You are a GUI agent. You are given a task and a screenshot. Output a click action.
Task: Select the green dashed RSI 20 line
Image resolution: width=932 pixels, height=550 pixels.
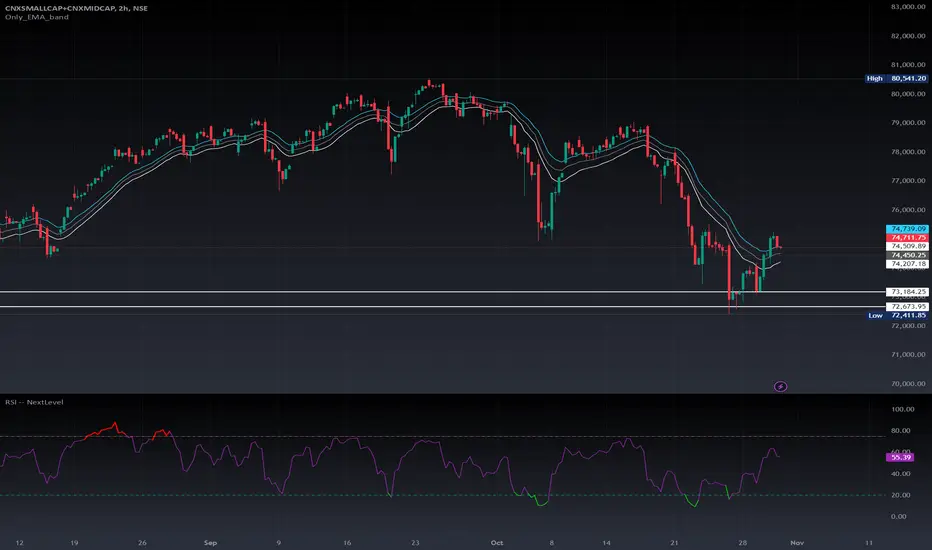pos(443,495)
